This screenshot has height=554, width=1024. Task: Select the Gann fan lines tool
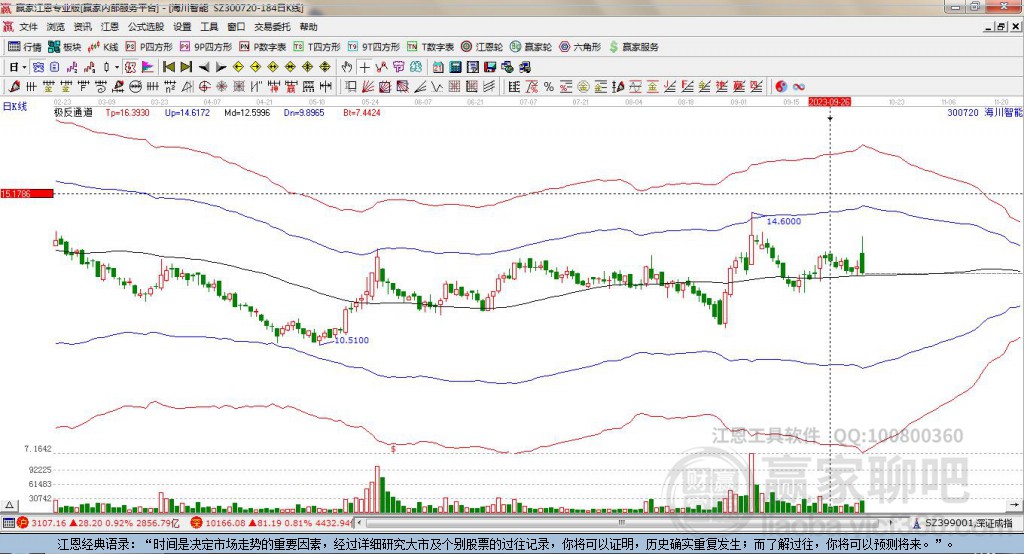point(368,87)
